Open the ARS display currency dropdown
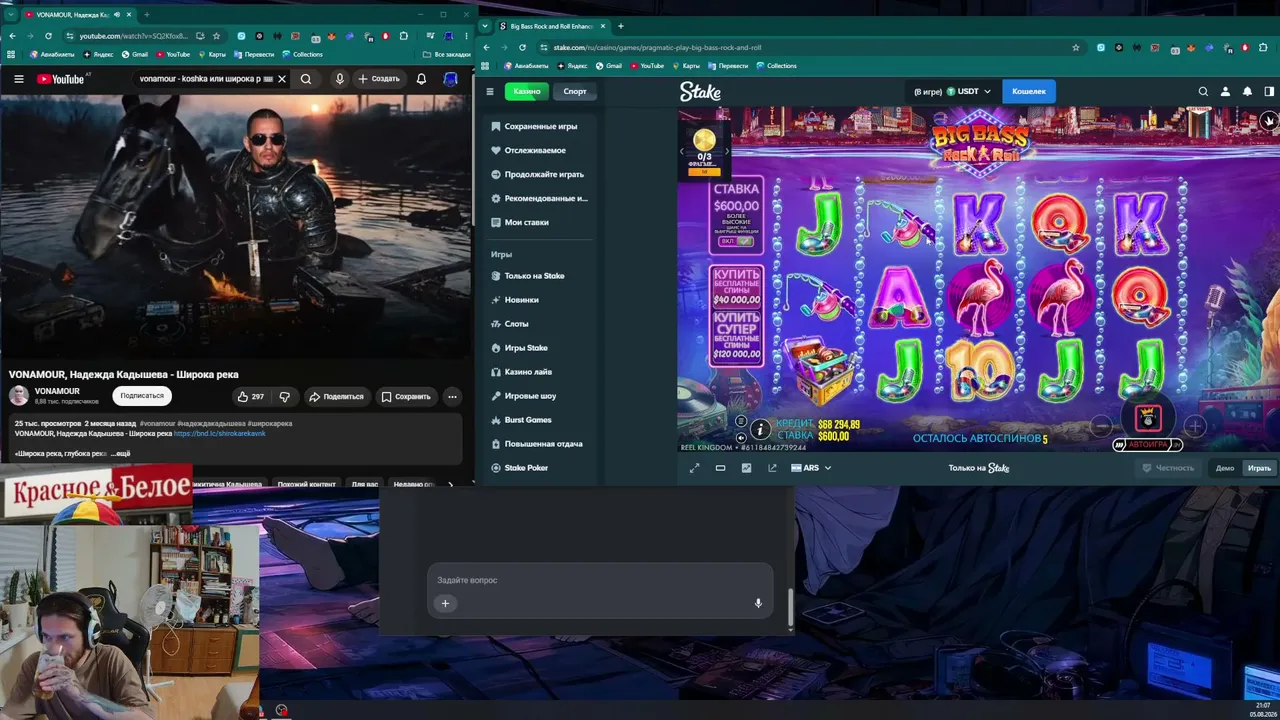 click(x=811, y=468)
